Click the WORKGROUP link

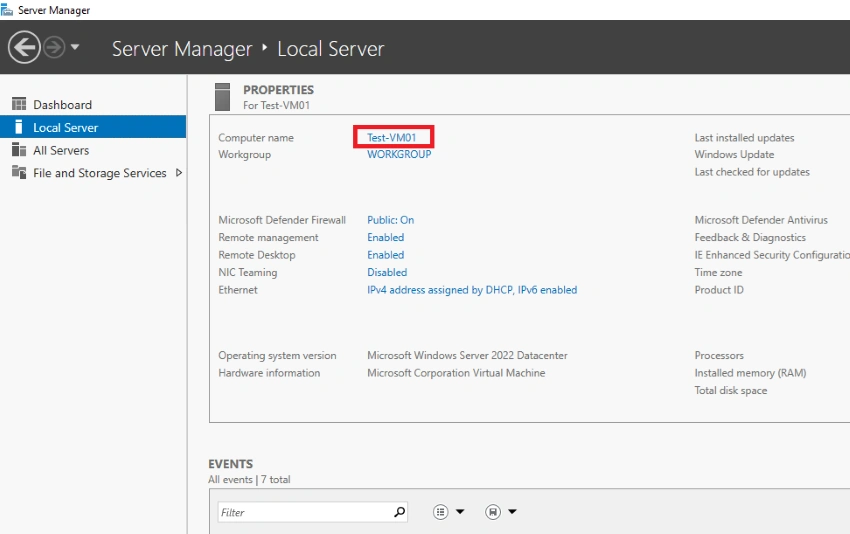point(399,154)
